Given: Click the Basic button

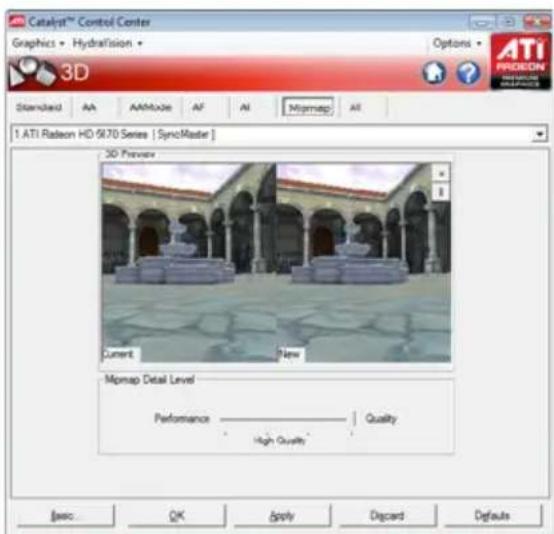Looking at the screenshot, I should pyautogui.click(x=65, y=516).
